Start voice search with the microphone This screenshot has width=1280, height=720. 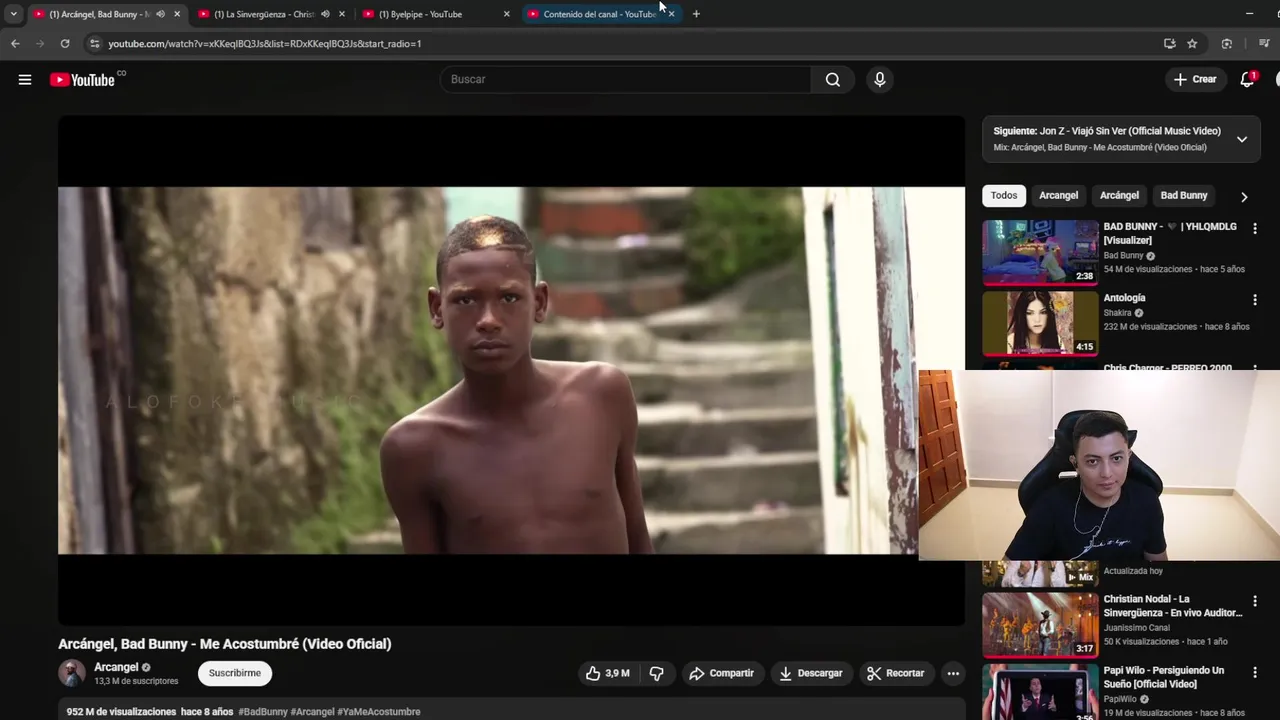pyautogui.click(x=880, y=80)
